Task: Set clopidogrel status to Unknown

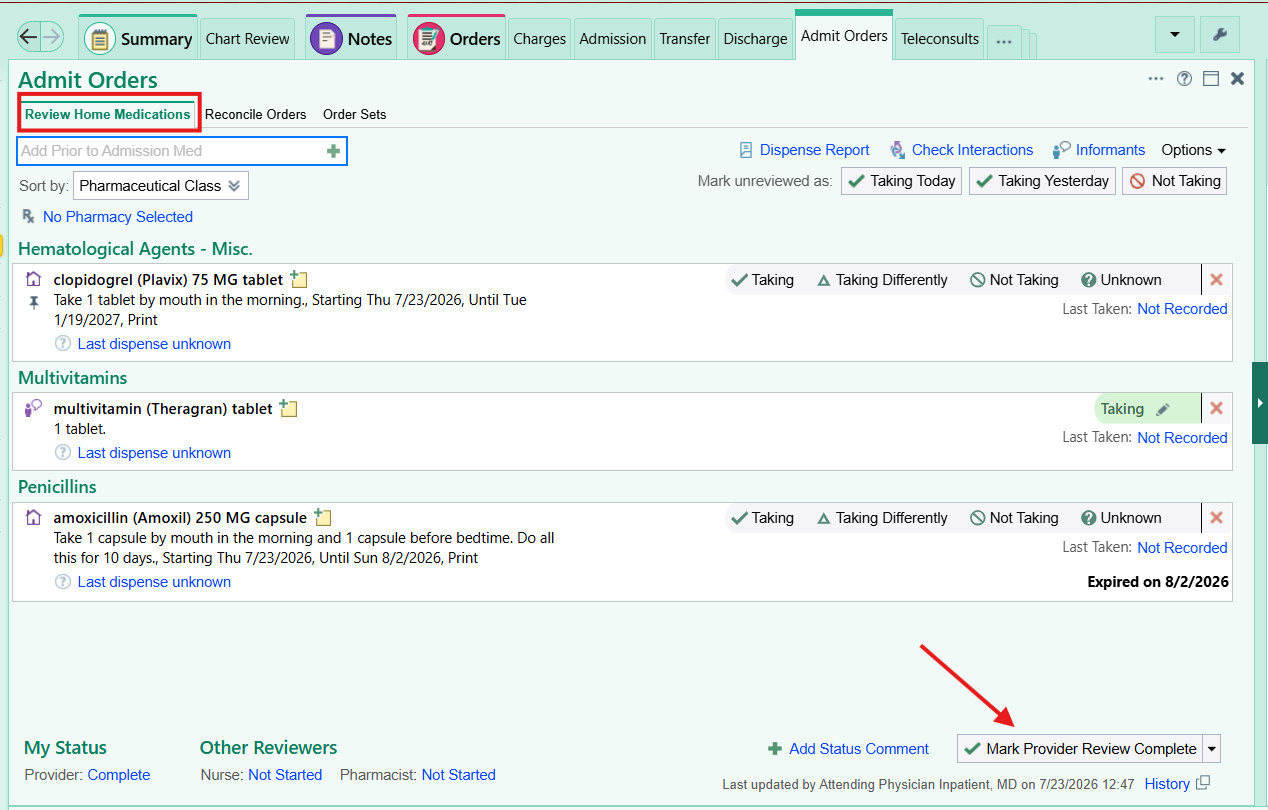Action: tap(1121, 280)
